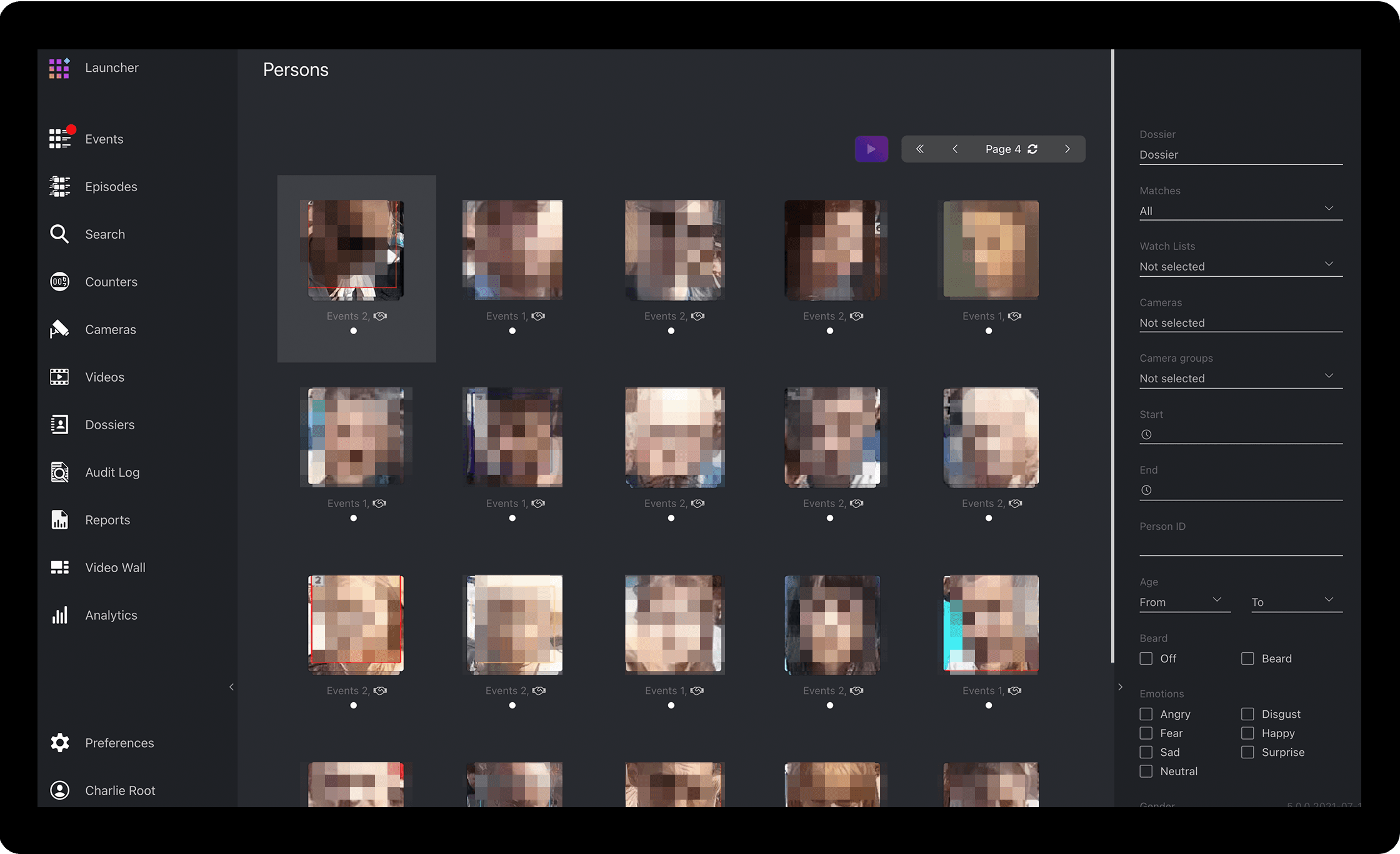Viewport: 1400px width, 854px height.
Task: Open Video Wall via its icon
Action: [x=59, y=567]
